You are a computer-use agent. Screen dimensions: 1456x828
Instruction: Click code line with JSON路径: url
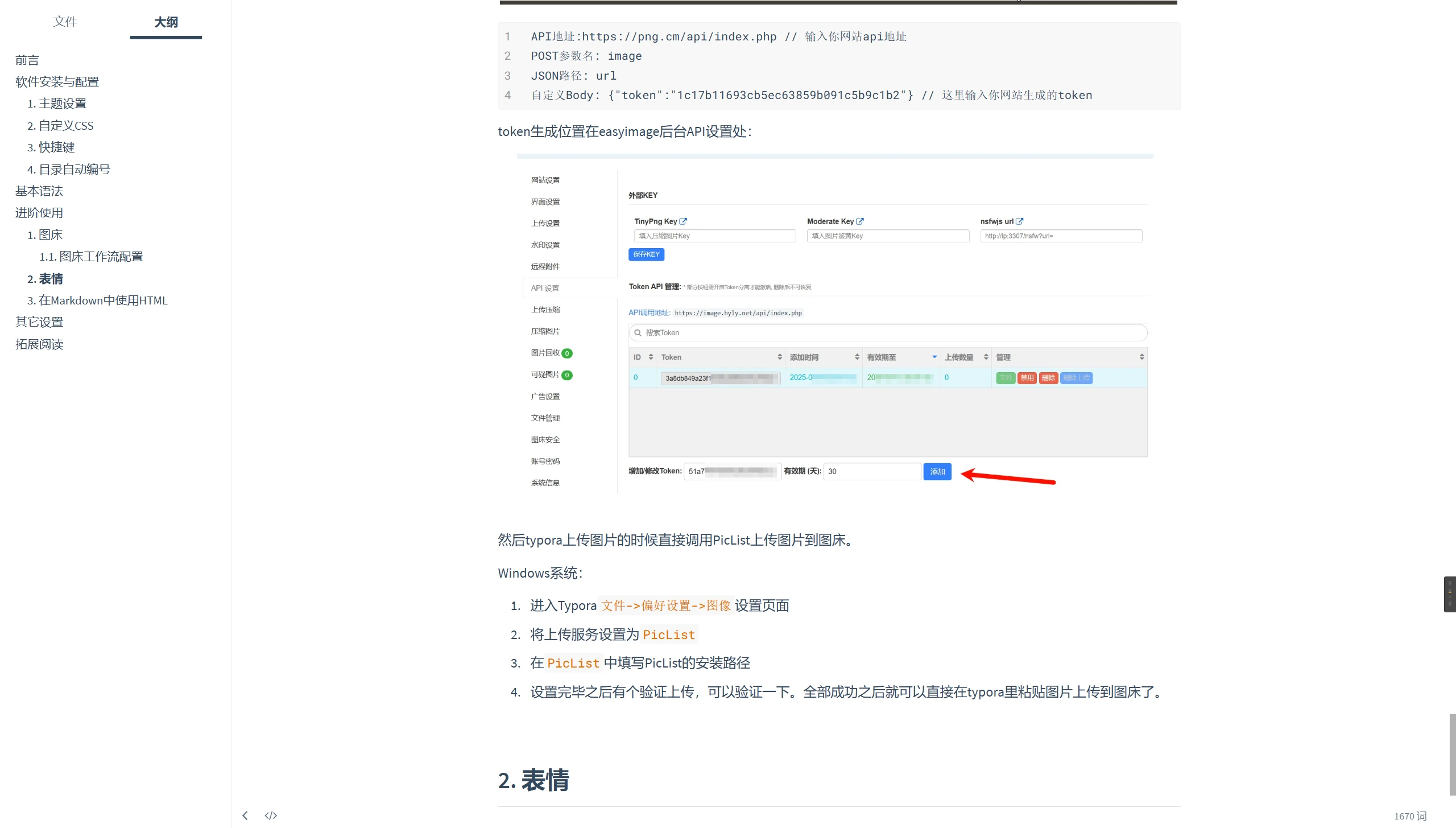pos(573,76)
